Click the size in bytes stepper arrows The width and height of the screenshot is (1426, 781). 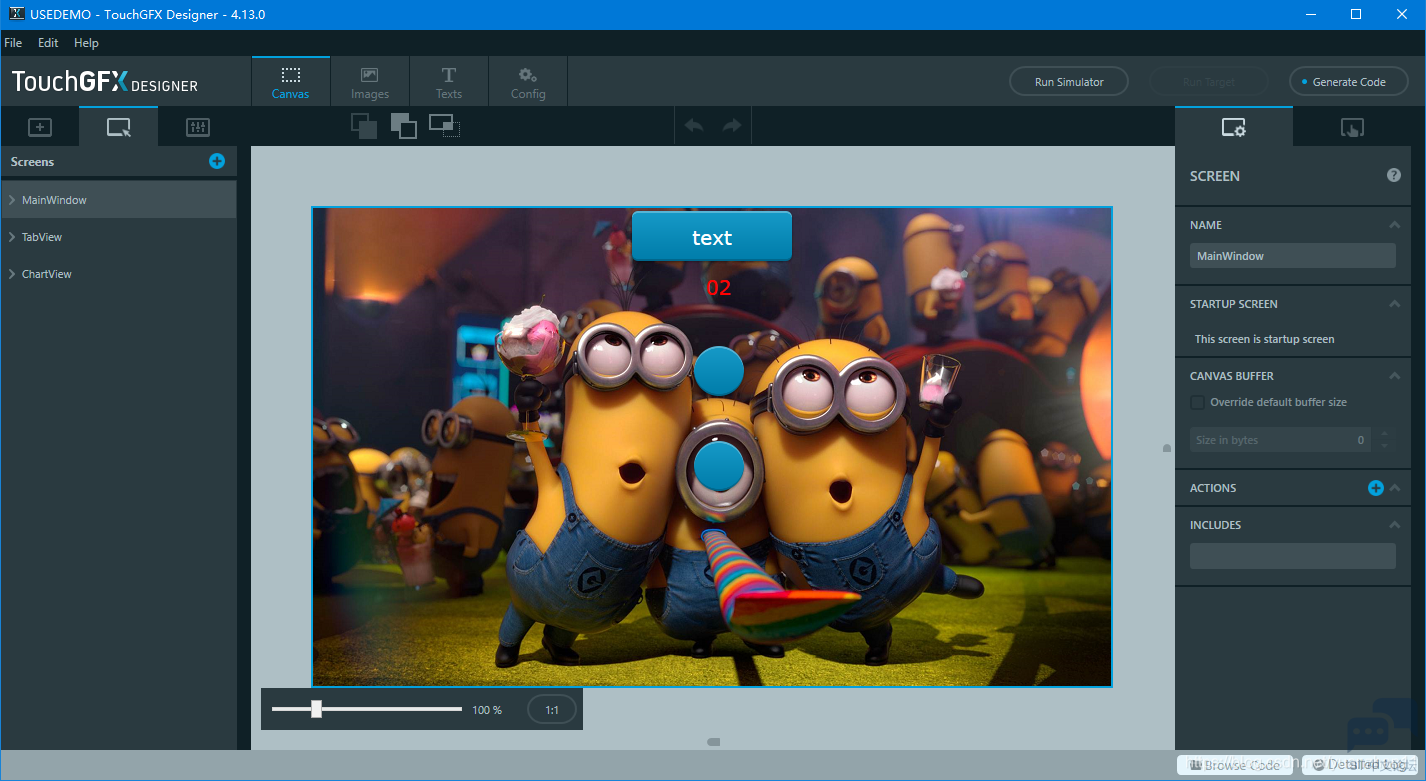coord(1384,440)
